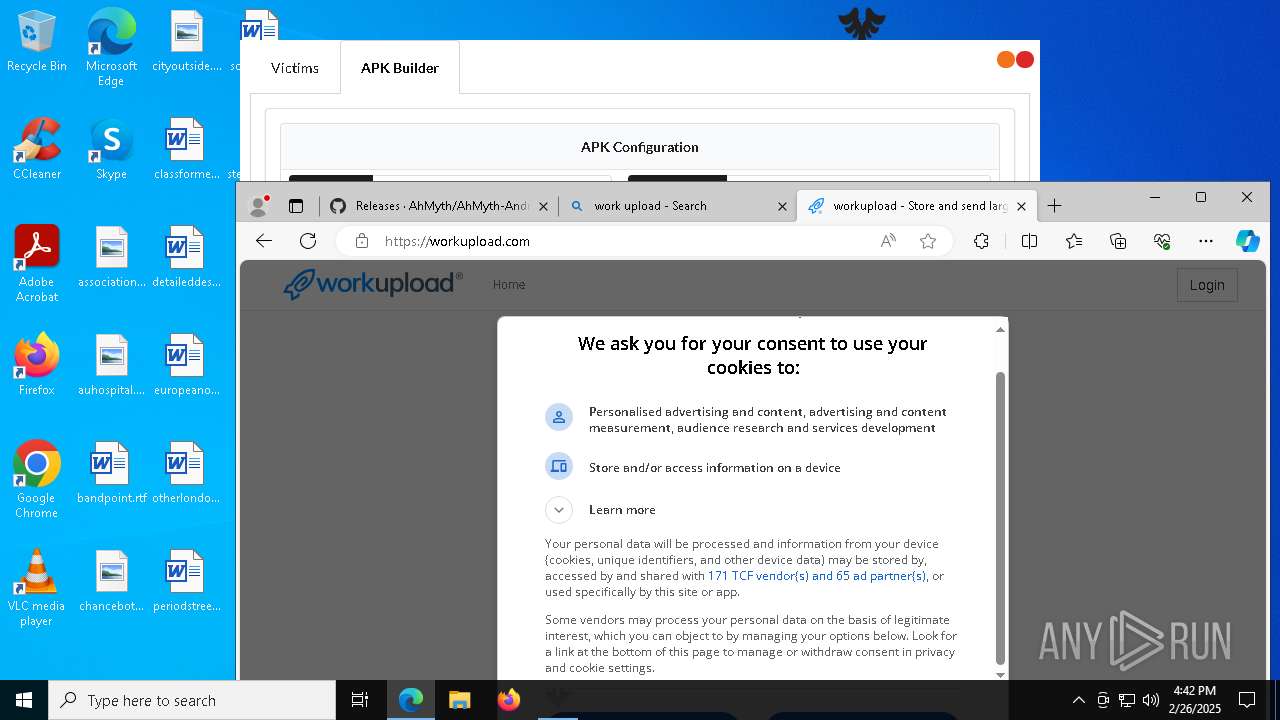Select the detaileddes document on desktop
Screen dimensions: 1280x720
pyautogui.click(x=185, y=257)
